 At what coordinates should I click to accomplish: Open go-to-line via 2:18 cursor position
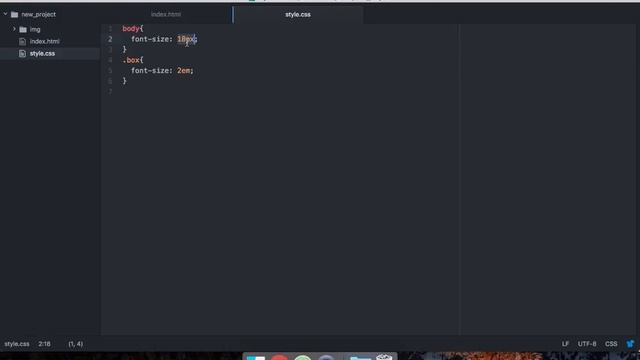(44, 344)
